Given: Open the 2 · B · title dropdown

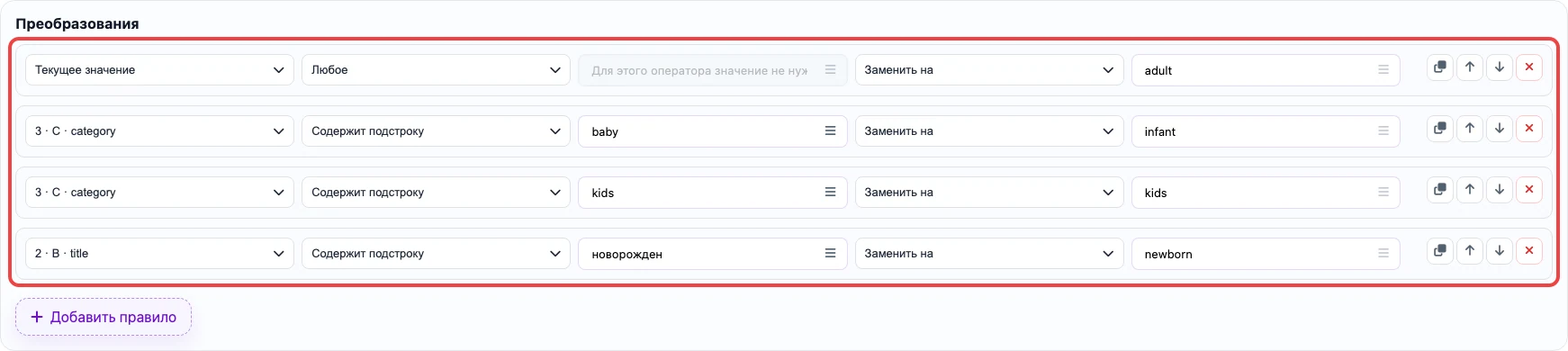Looking at the screenshot, I should coord(159,254).
